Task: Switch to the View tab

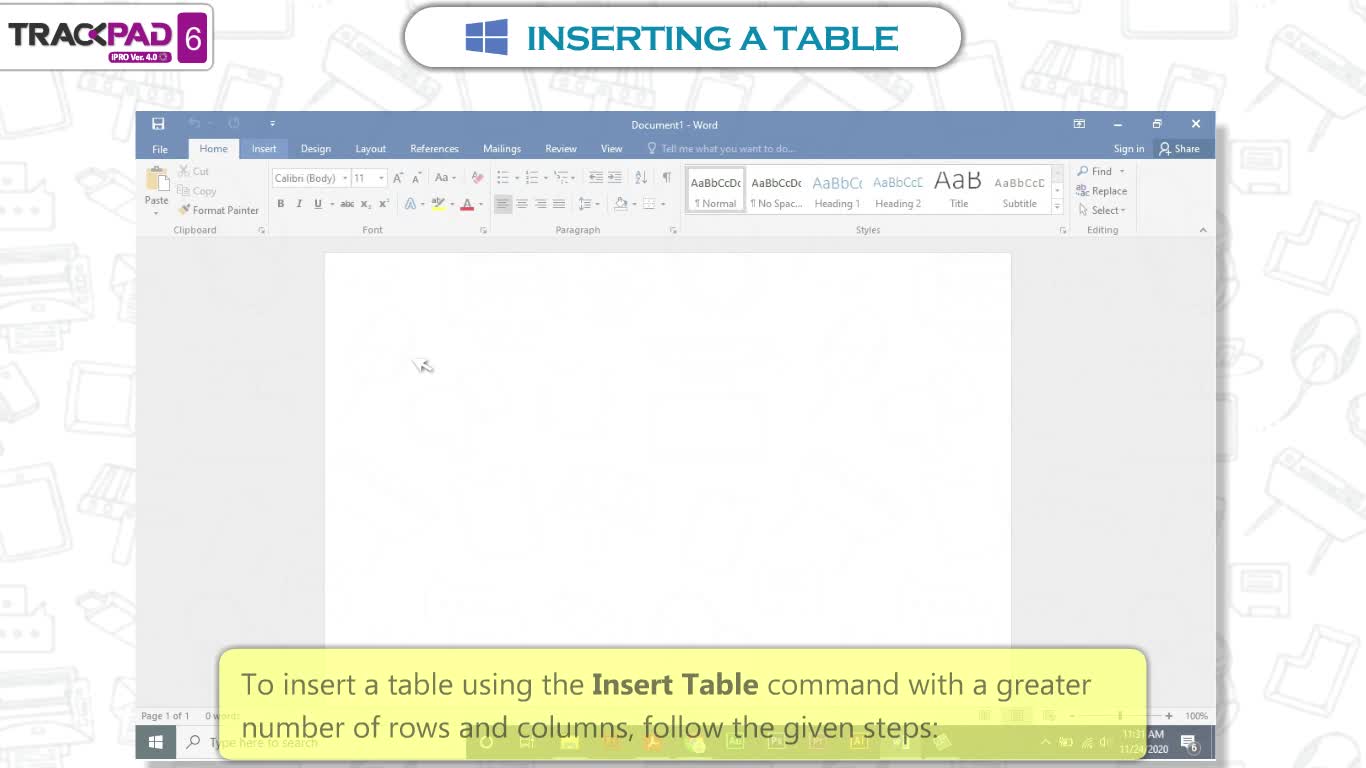Action: 612,149
